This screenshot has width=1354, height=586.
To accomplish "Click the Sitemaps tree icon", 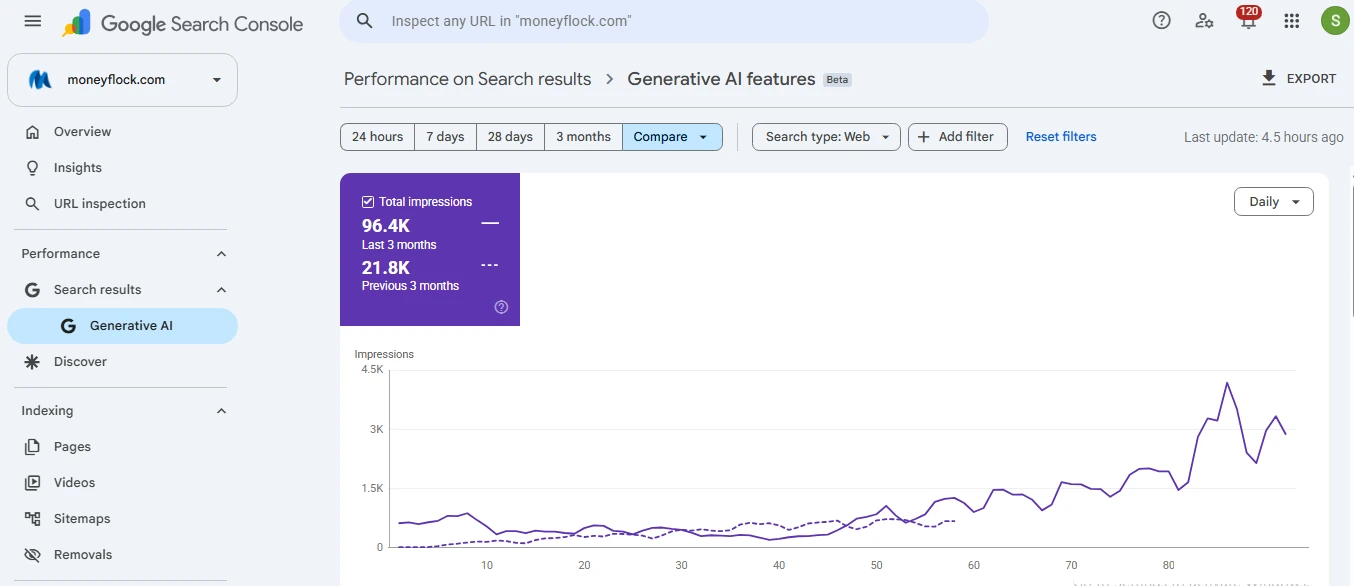I will pyautogui.click(x=33, y=519).
